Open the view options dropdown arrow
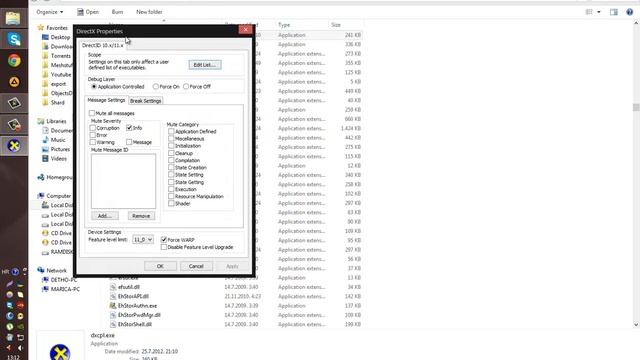The width and height of the screenshot is (640, 360). point(599,12)
